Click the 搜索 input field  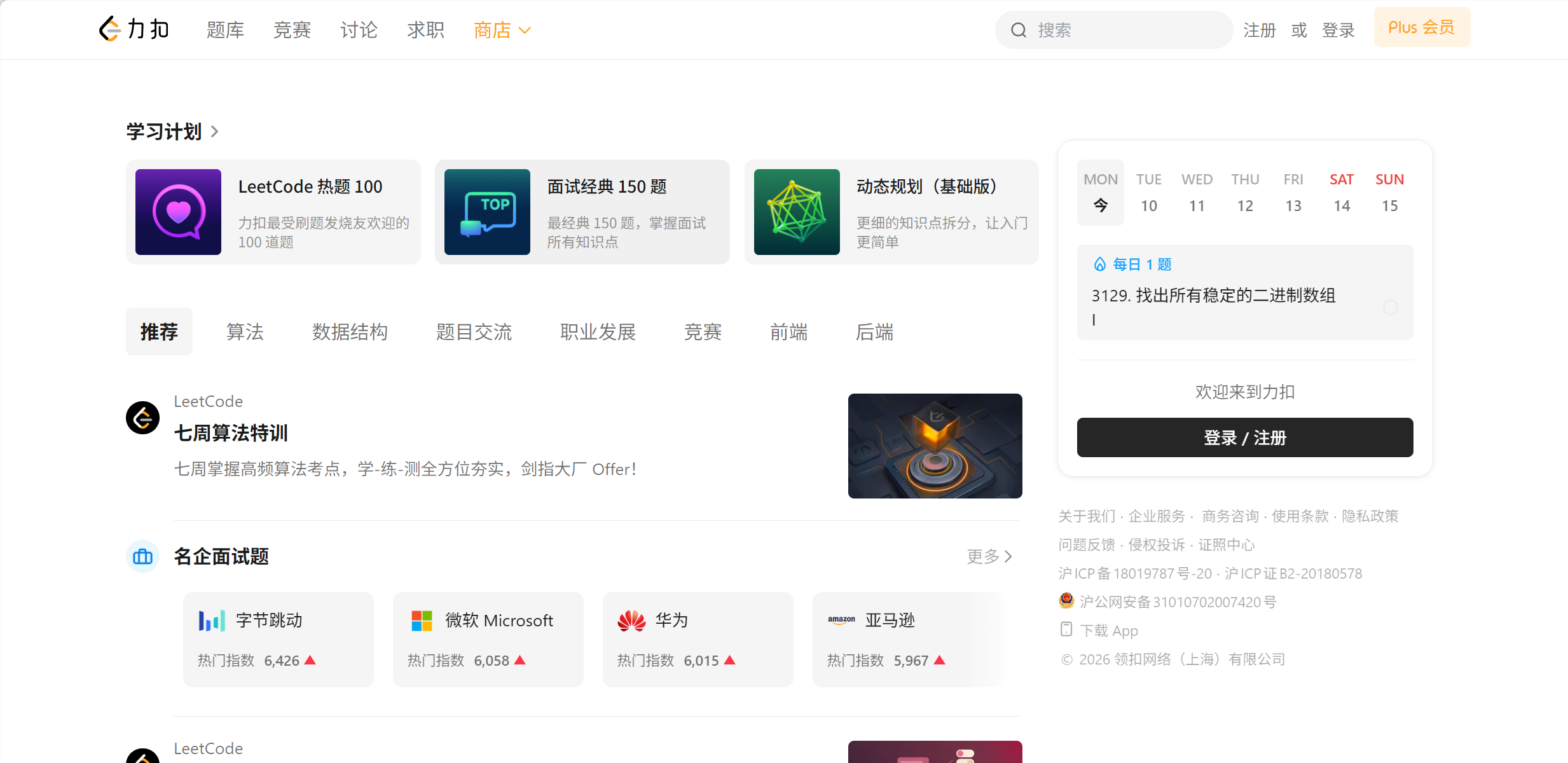coord(1125,30)
